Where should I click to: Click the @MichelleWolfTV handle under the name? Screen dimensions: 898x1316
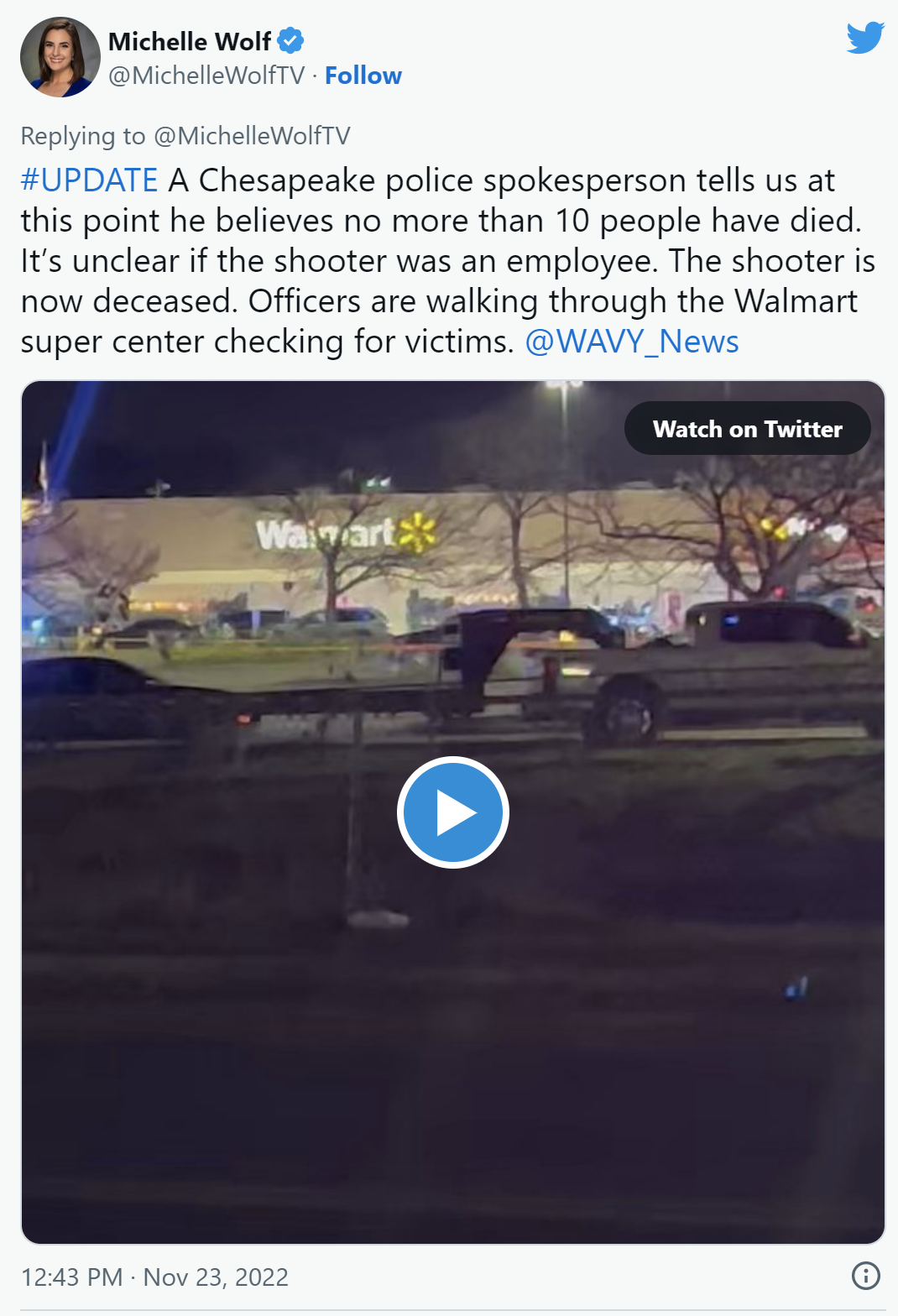206,76
